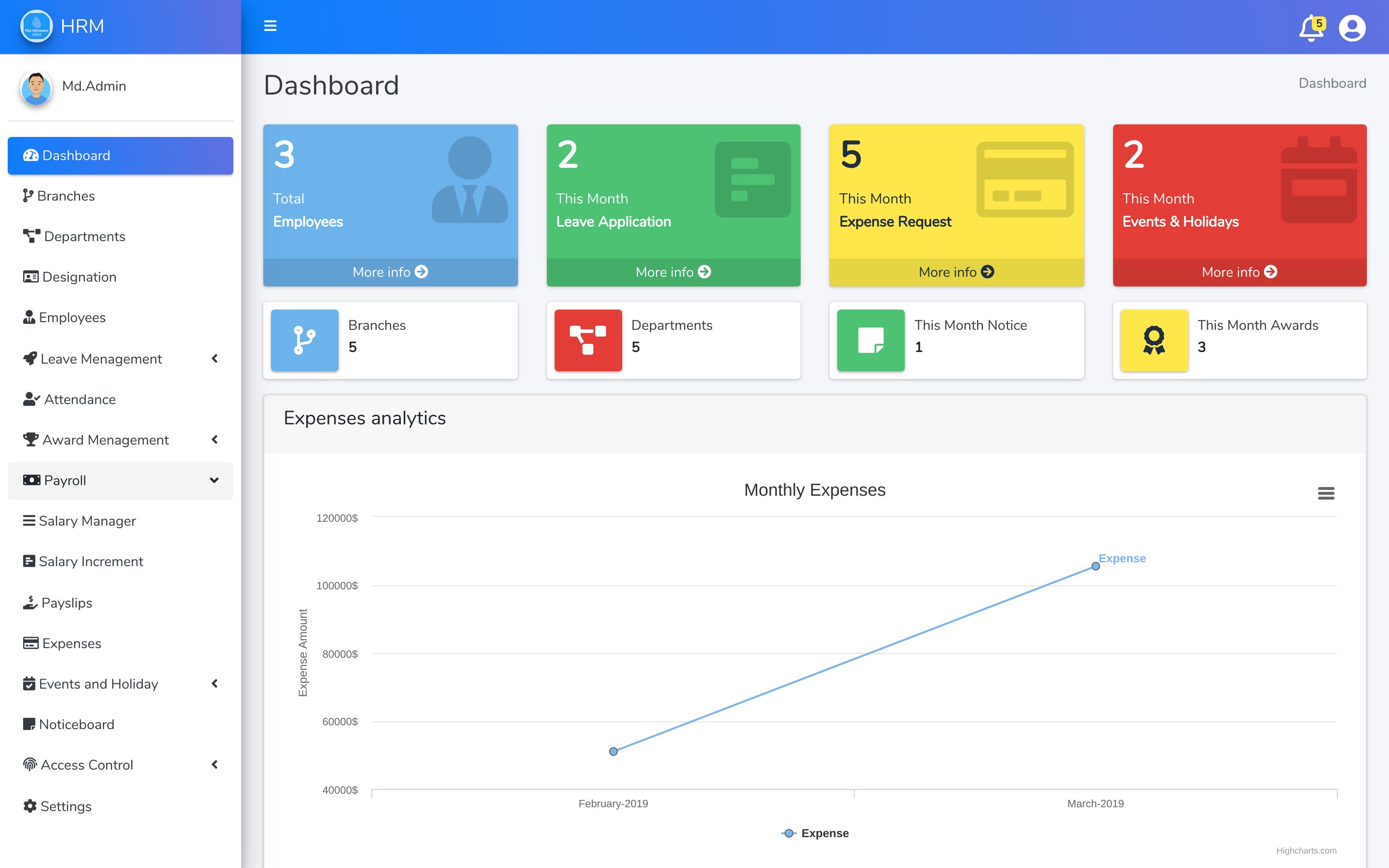Click Md.Admin avatar thumbnail
Image resolution: width=1389 pixels, height=868 pixels.
36,88
